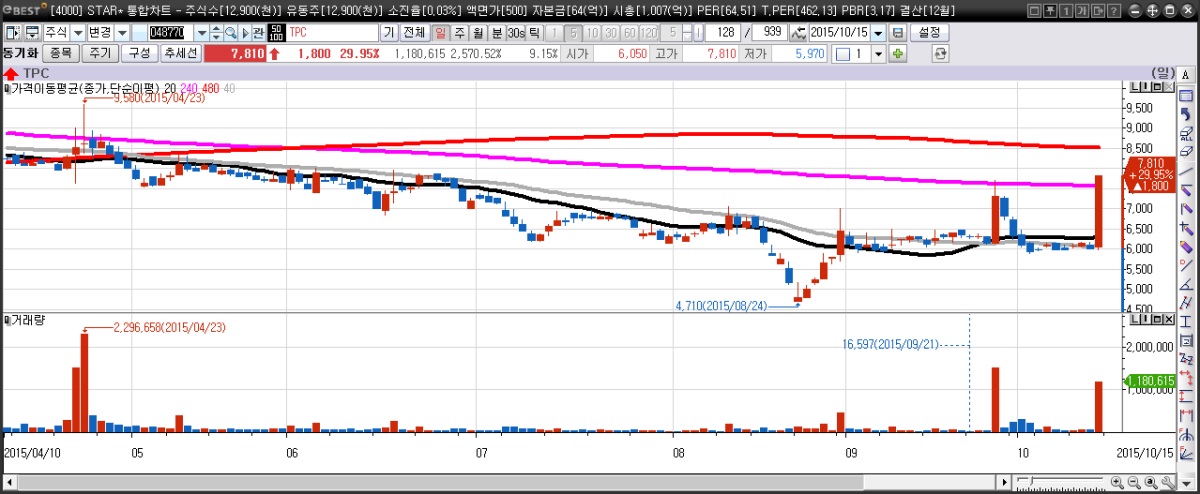Click the 구성 tab button
Image resolution: width=1200 pixels, height=494 pixels.
(x=139, y=54)
